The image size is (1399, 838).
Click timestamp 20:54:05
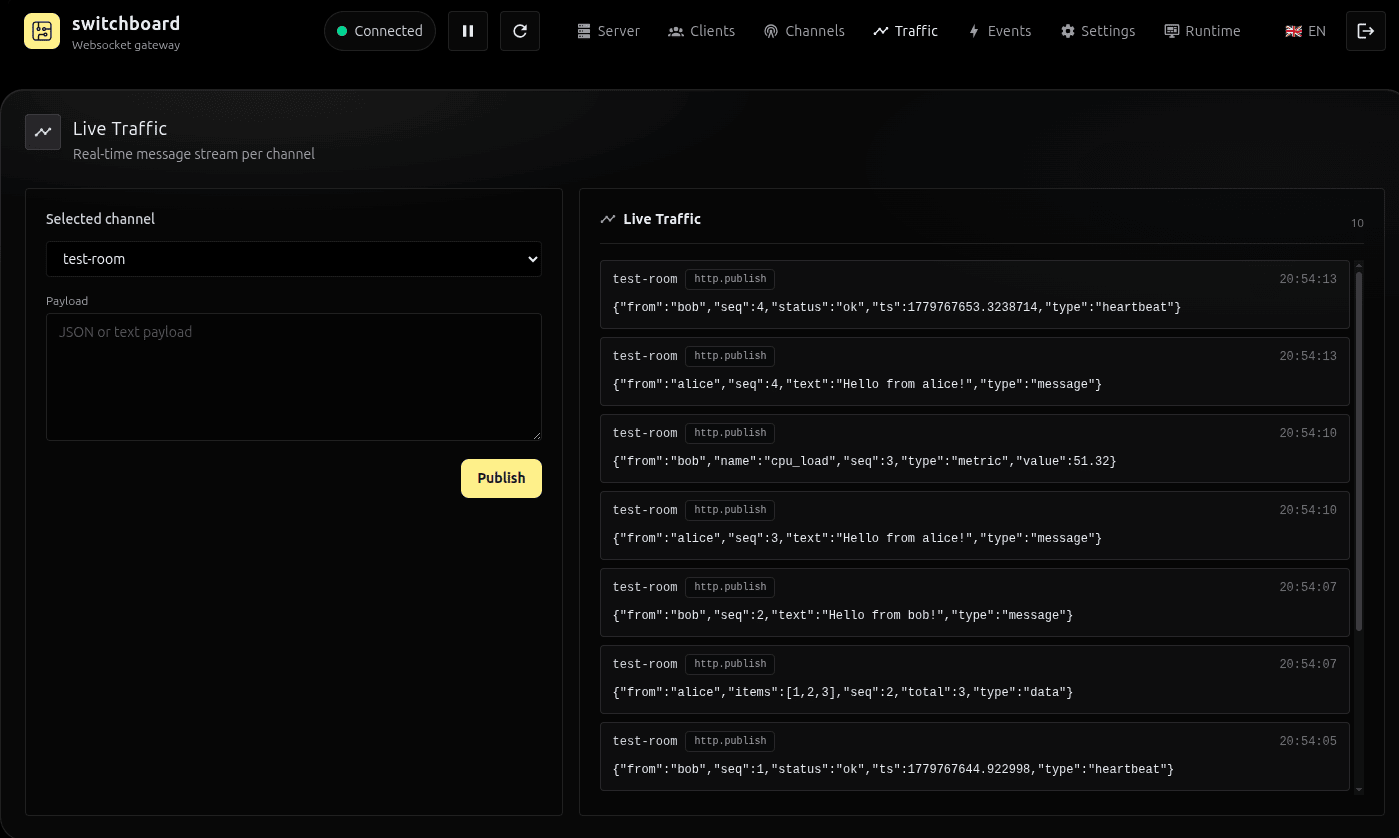tap(1308, 741)
